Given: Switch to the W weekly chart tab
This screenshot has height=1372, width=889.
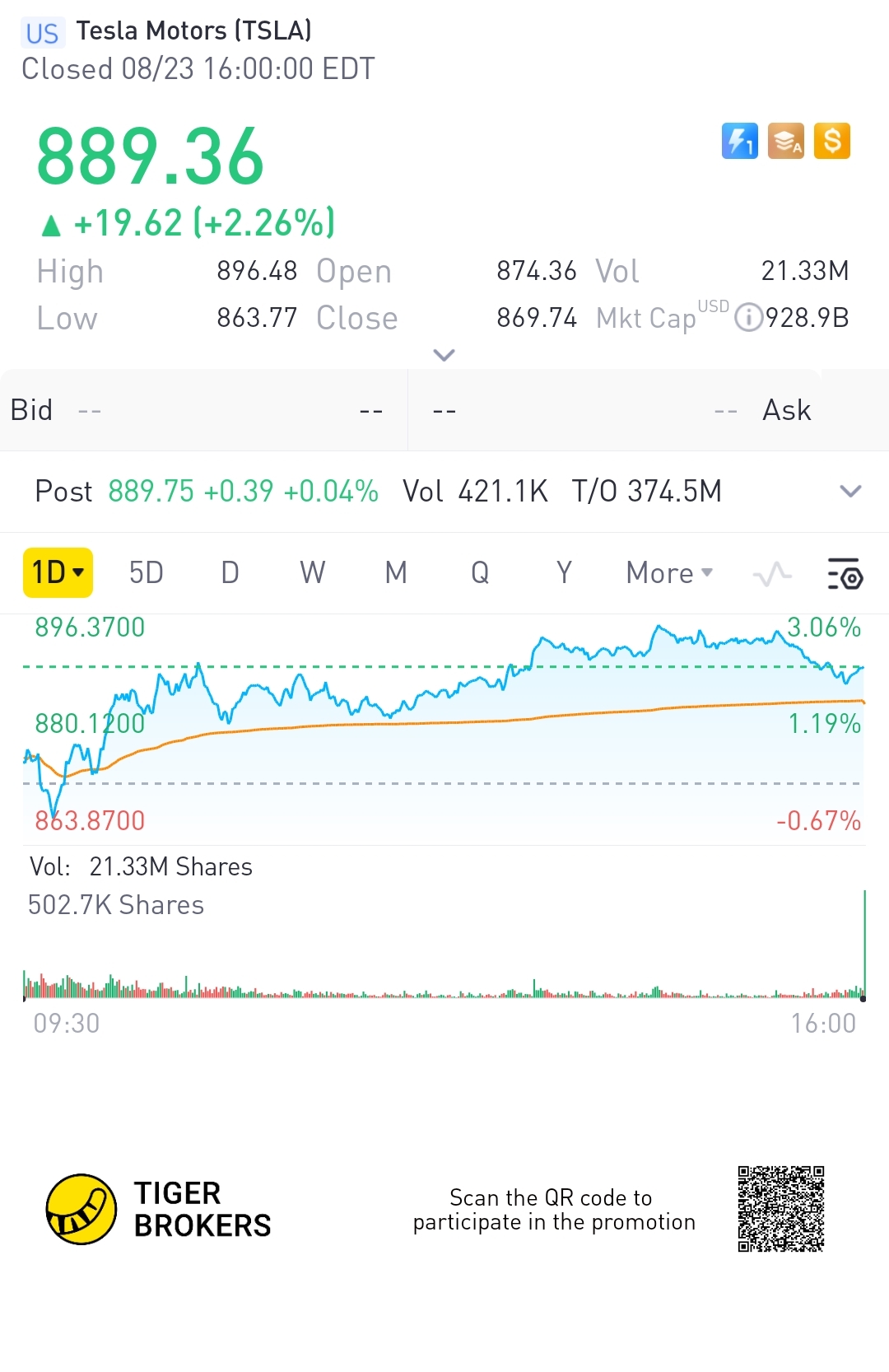Looking at the screenshot, I should [x=313, y=573].
